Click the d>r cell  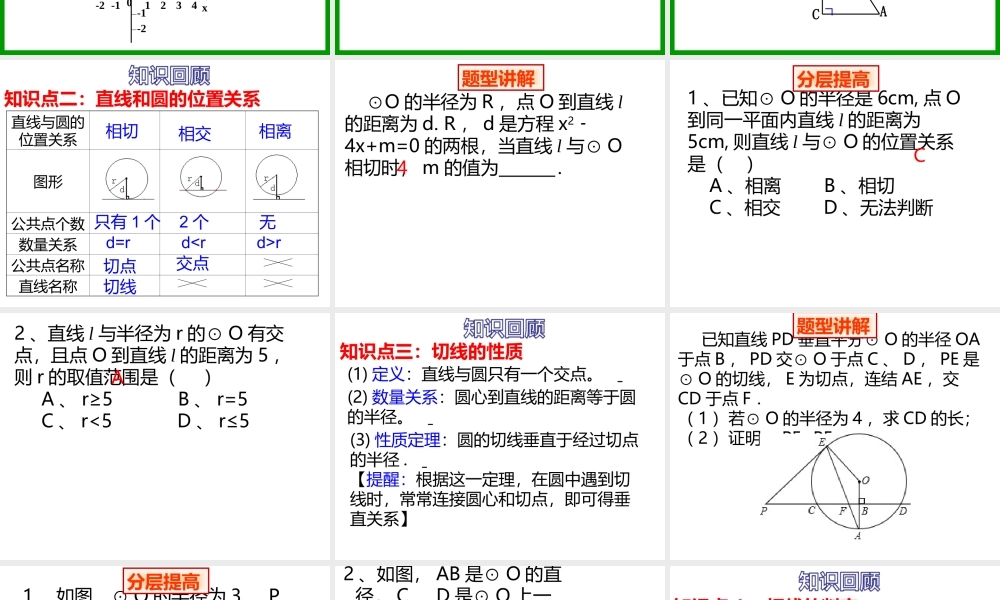268,242
